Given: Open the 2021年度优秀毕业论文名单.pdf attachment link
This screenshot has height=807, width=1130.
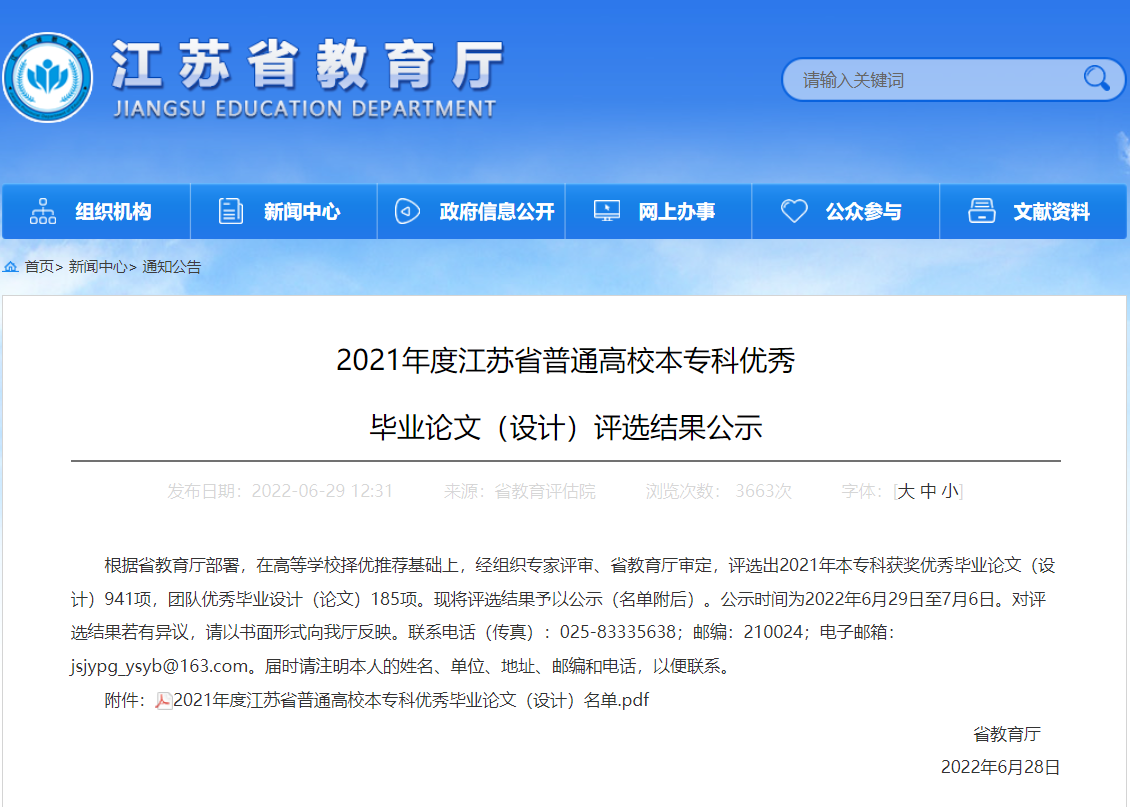Looking at the screenshot, I should point(411,700).
